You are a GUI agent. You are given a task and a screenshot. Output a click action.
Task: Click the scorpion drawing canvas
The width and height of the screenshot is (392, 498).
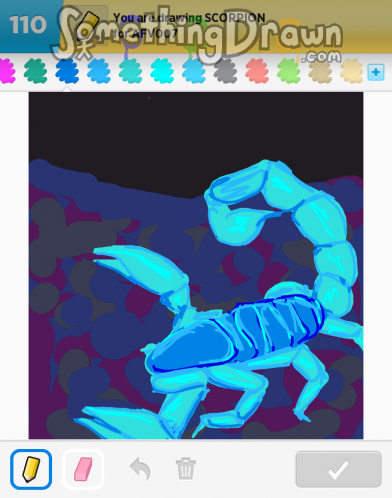point(196,266)
